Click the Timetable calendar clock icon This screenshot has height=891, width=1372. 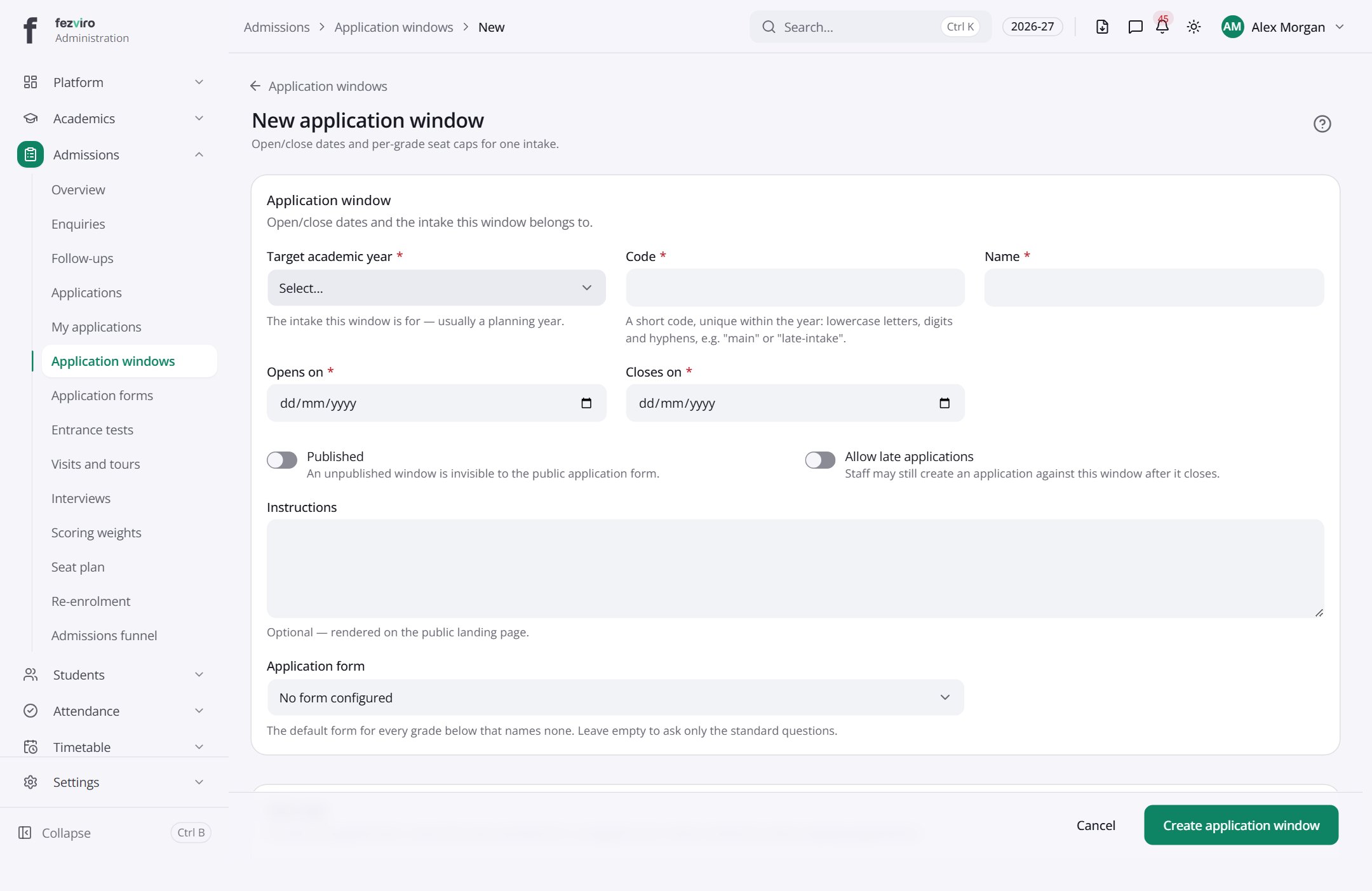[30, 747]
